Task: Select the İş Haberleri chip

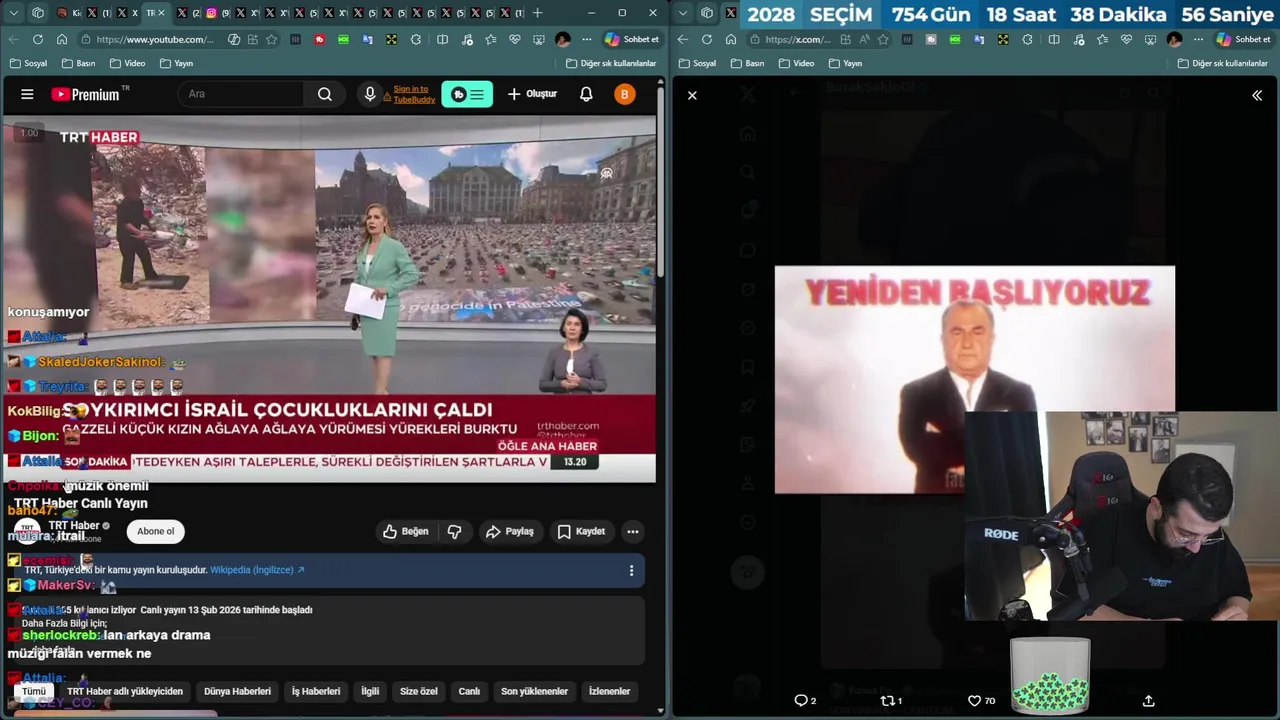Action: point(316,691)
